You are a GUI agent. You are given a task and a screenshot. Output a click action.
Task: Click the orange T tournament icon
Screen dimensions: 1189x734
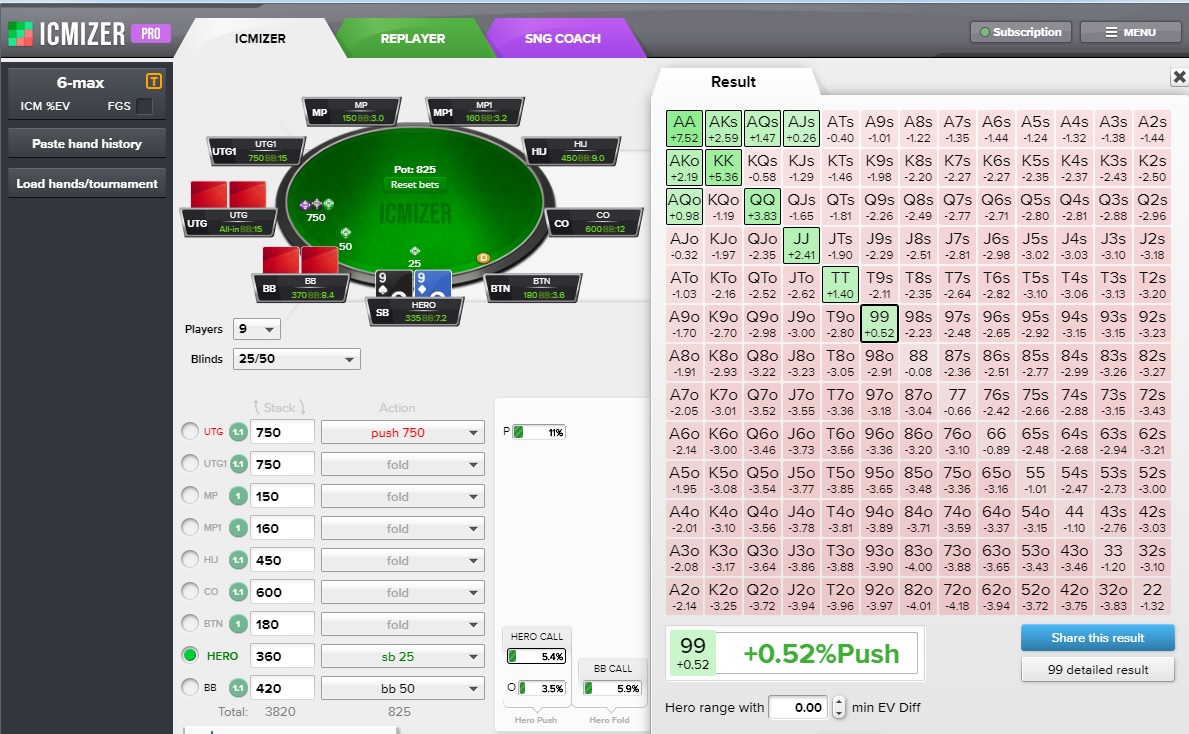153,81
